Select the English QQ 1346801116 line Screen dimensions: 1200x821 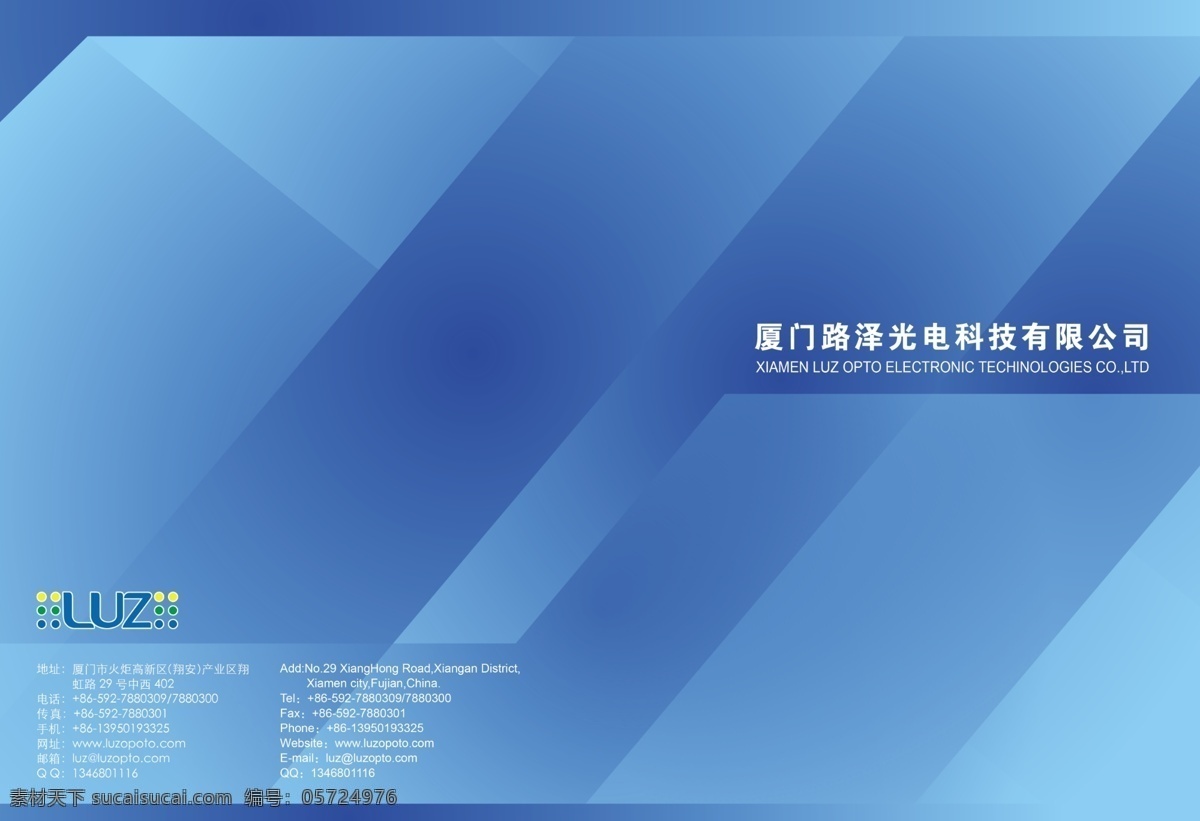(x=328, y=773)
